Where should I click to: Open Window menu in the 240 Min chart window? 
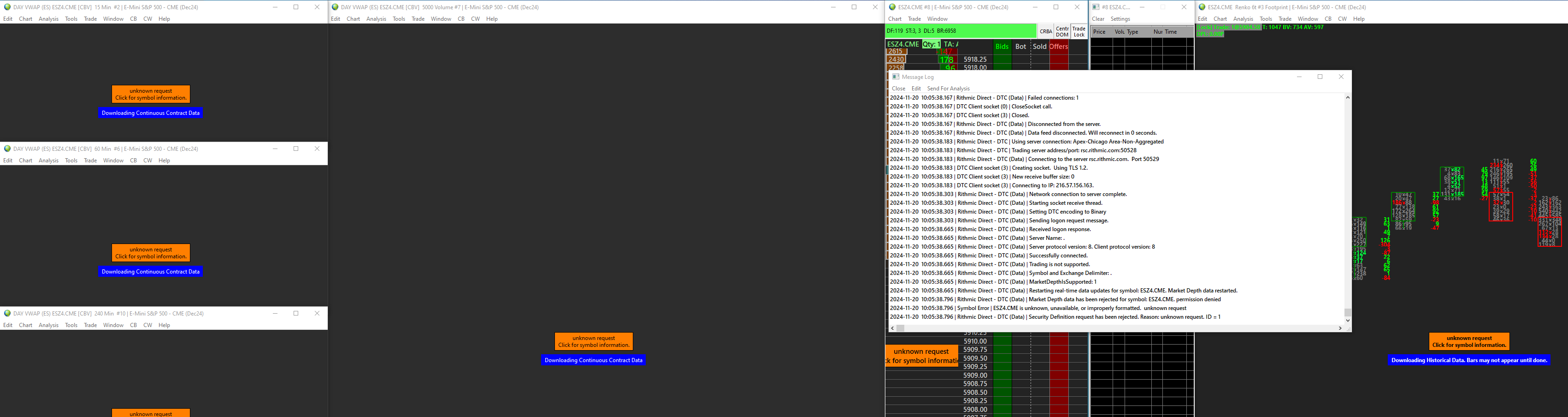113,325
